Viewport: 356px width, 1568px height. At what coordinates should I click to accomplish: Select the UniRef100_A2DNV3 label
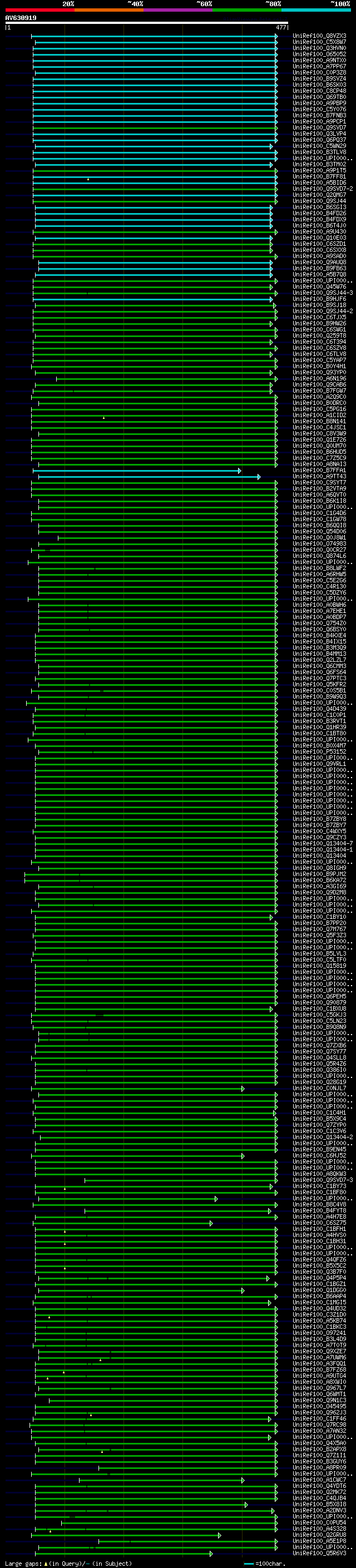pyautogui.click(x=319, y=1510)
